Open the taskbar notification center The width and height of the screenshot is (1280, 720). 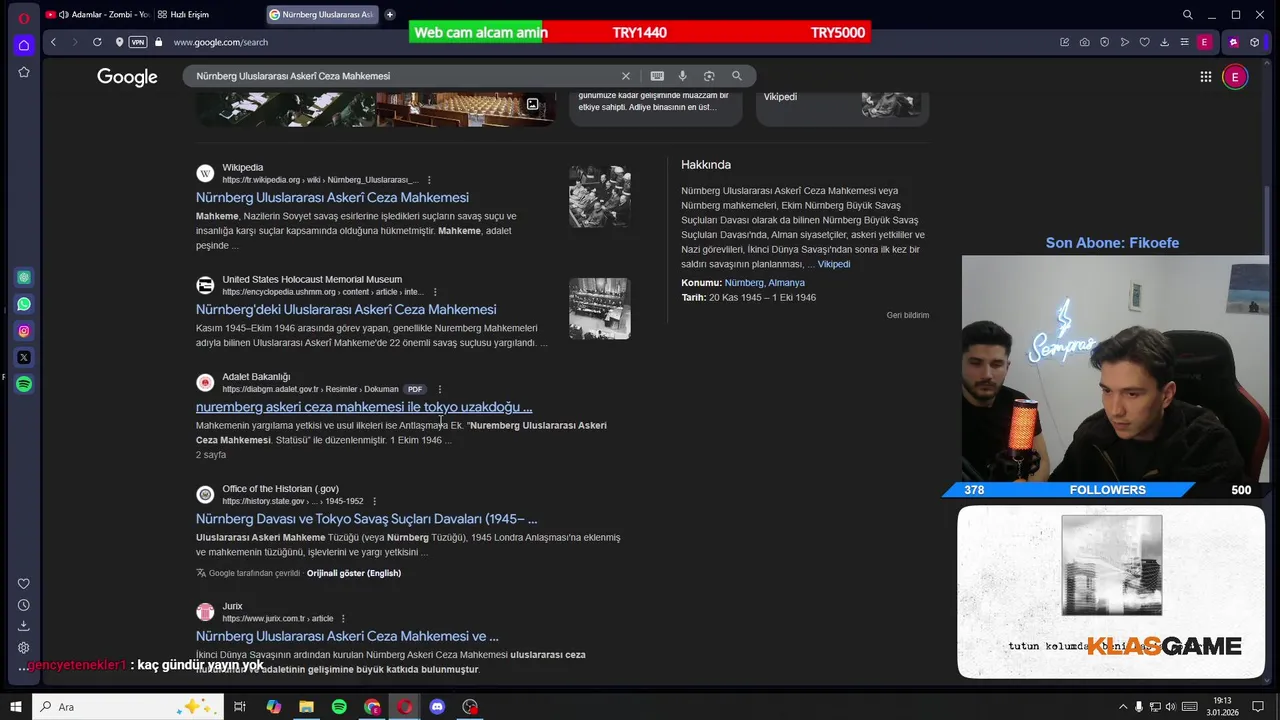(x=1258, y=707)
